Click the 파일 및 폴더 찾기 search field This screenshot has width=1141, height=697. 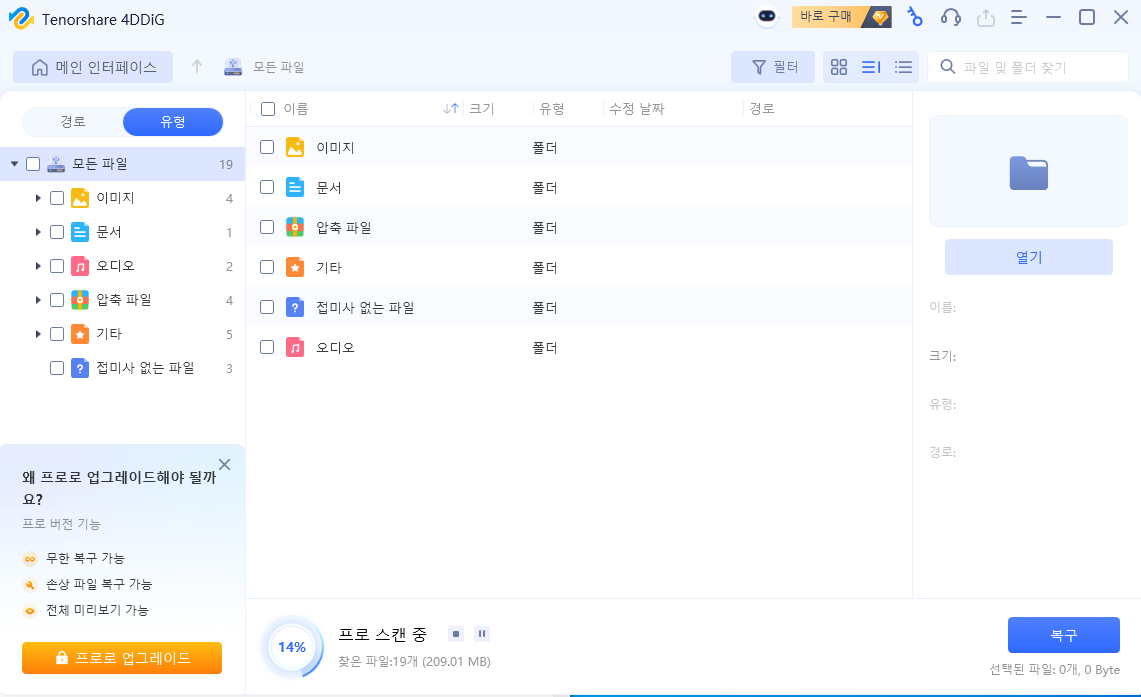click(1027, 67)
